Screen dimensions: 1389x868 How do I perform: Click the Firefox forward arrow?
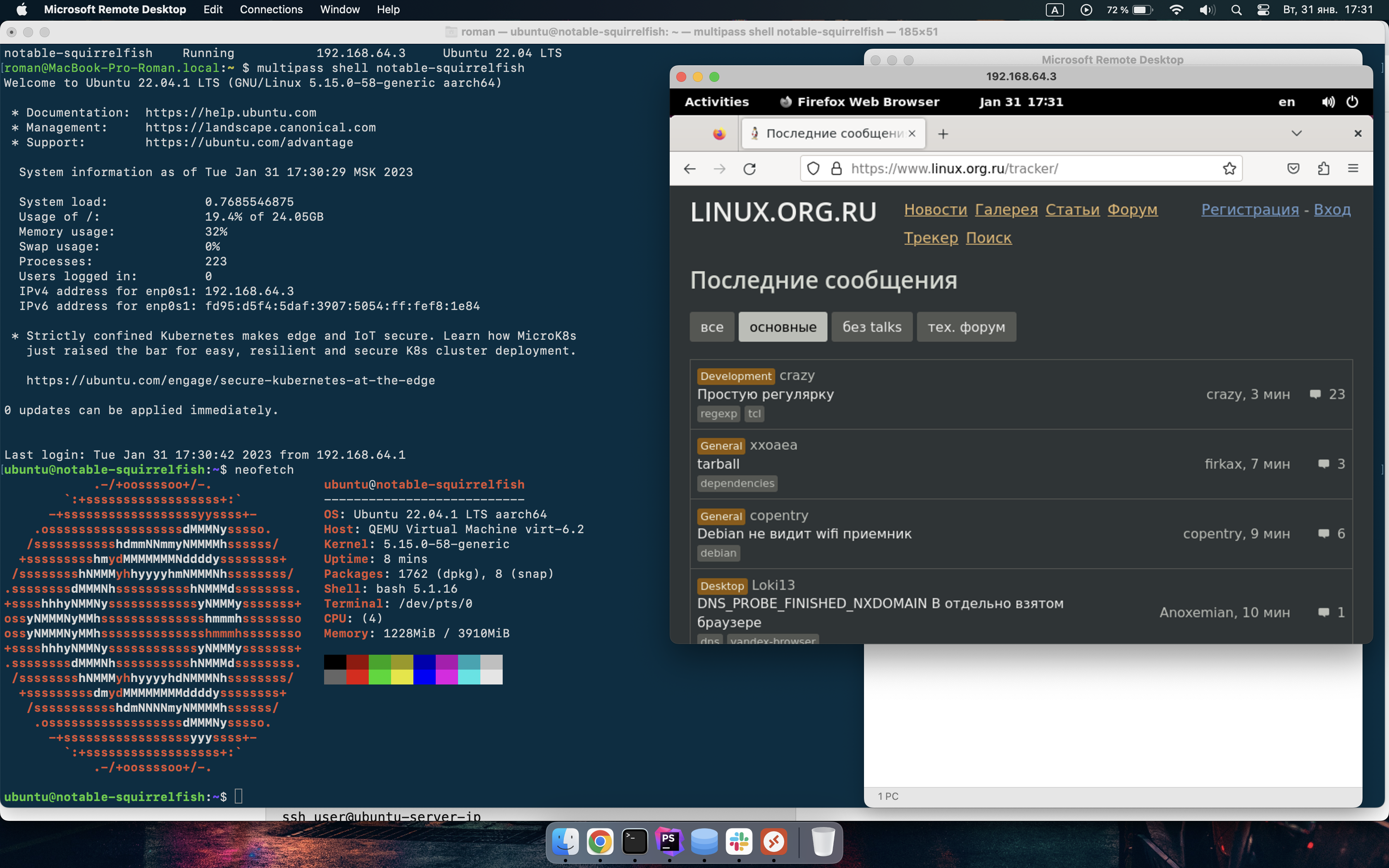pos(719,169)
